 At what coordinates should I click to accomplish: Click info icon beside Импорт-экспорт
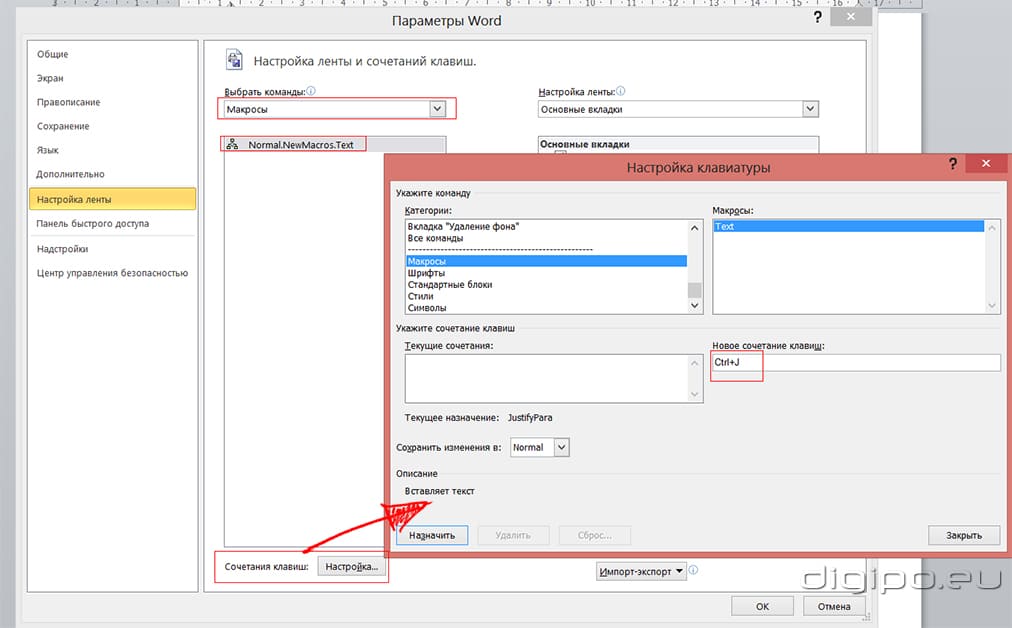(x=693, y=570)
